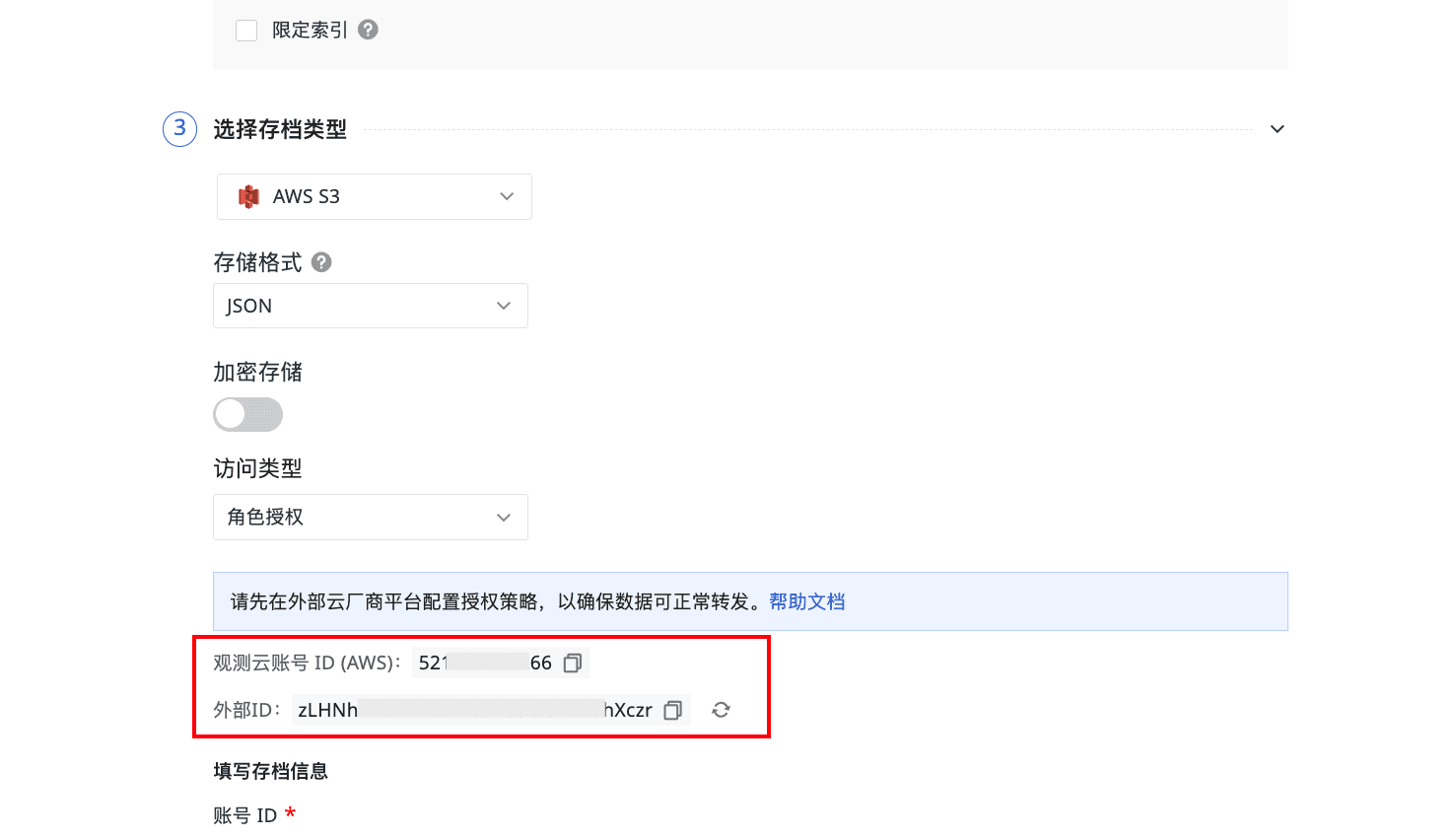Viewport: 1456px width, 838px height.
Task: Open the 帮助文档 link
Action: (x=807, y=601)
